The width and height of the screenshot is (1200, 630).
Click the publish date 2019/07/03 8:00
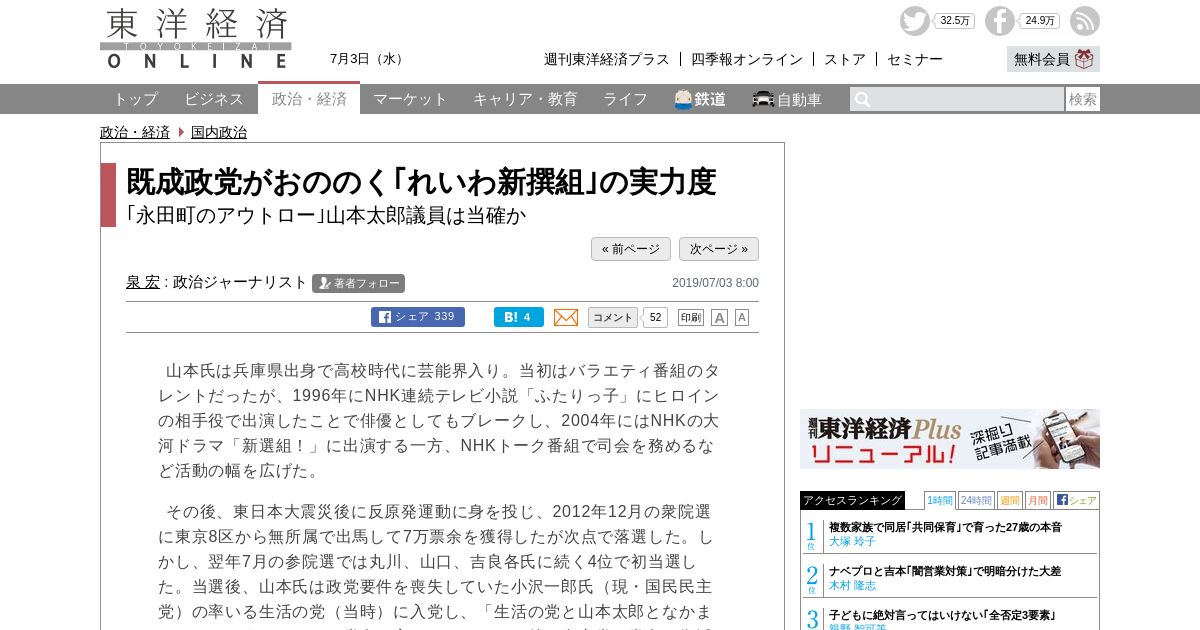coord(715,283)
